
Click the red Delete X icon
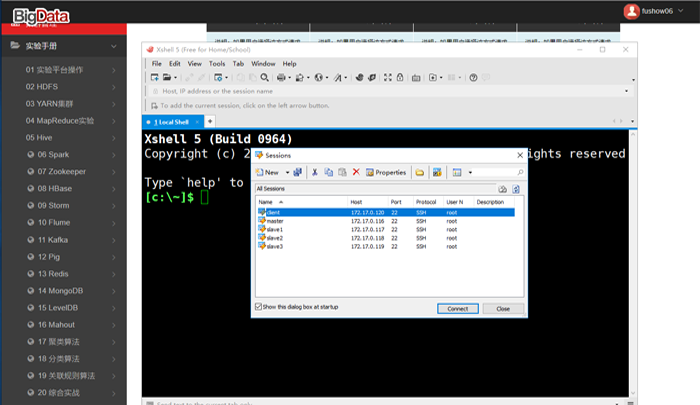point(356,172)
